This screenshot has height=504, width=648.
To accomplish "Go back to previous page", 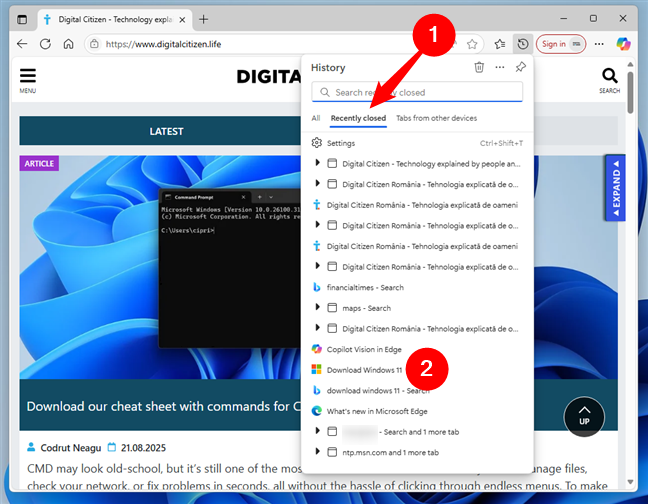I will point(22,44).
